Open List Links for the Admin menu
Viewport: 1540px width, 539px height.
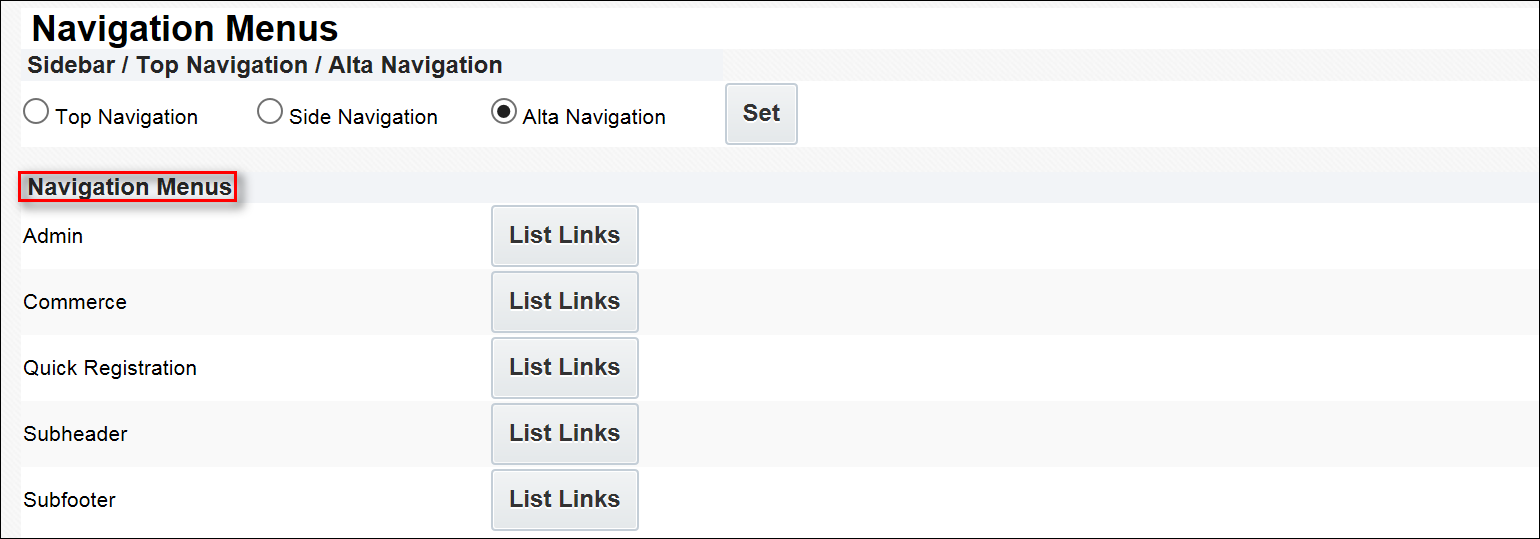564,236
